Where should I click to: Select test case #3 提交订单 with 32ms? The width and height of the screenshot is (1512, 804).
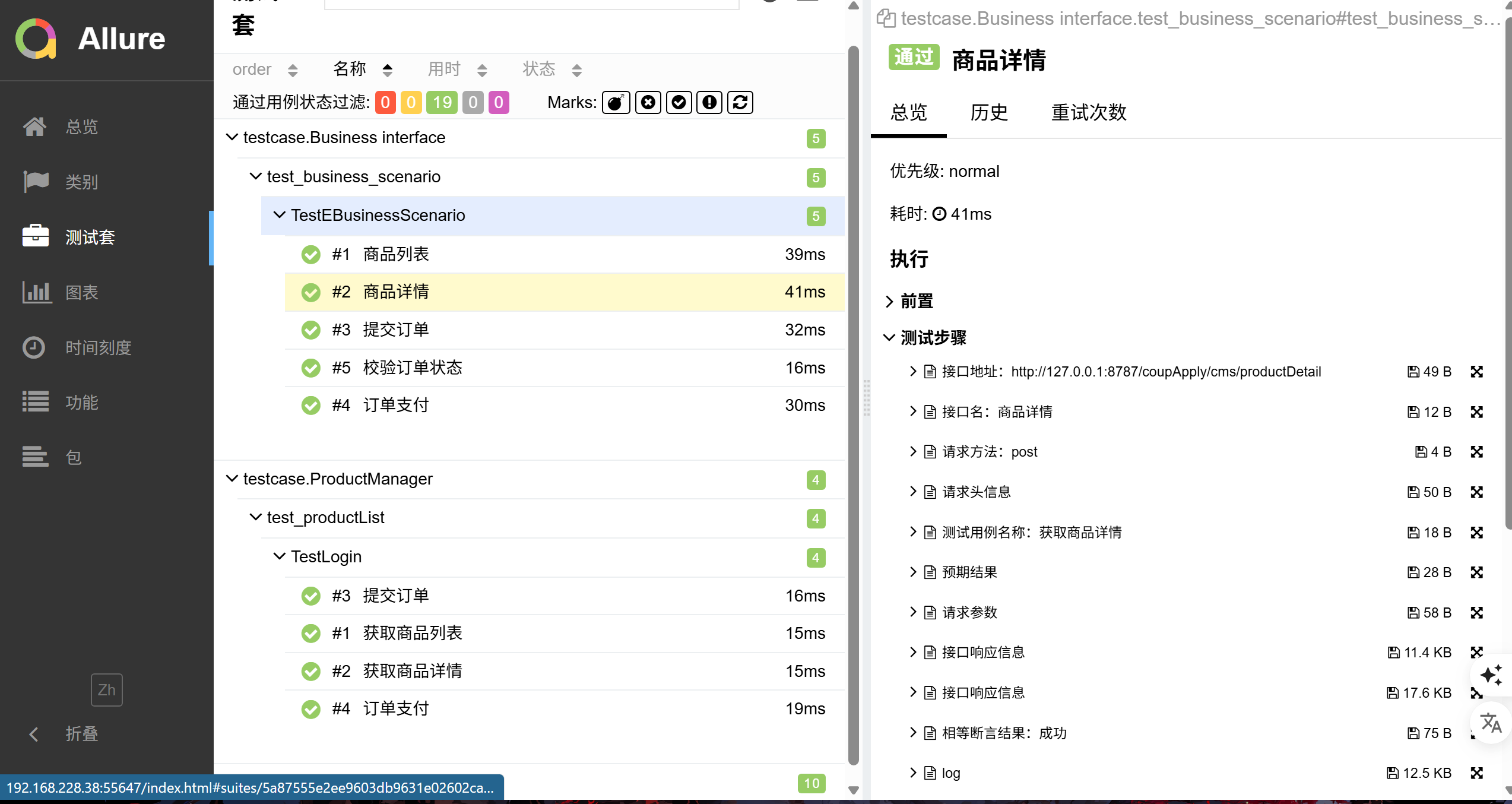click(565, 330)
